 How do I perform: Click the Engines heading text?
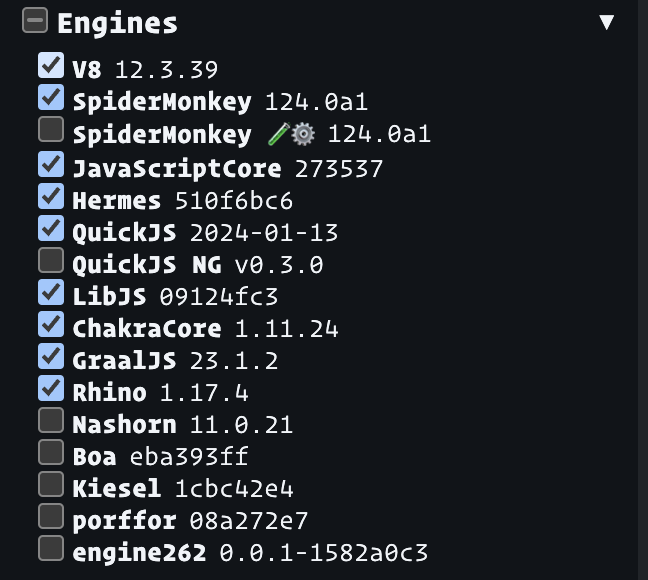point(118,24)
